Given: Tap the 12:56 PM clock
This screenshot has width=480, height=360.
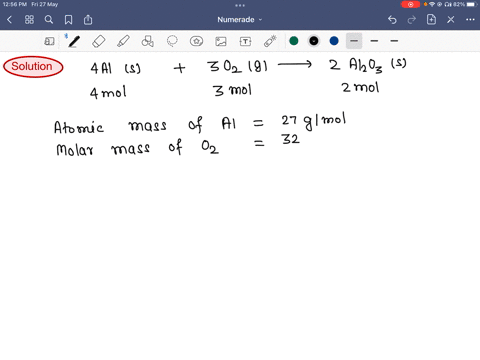Looking at the screenshot, I should [x=15, y=4].
